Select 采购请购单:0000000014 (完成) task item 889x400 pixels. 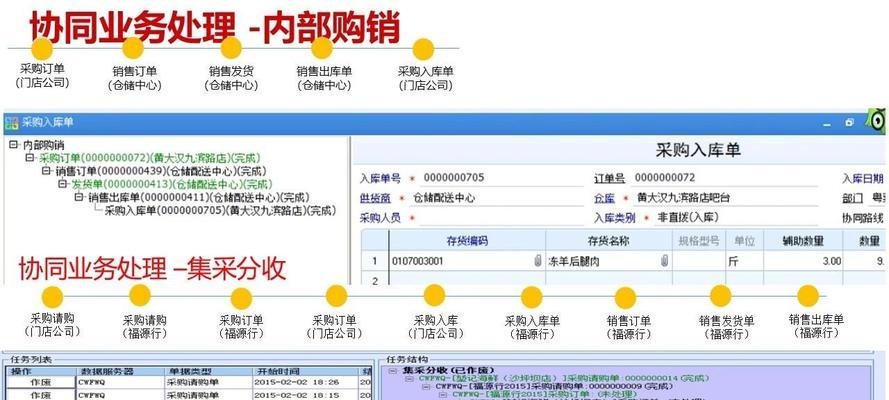tap(564, 378)
